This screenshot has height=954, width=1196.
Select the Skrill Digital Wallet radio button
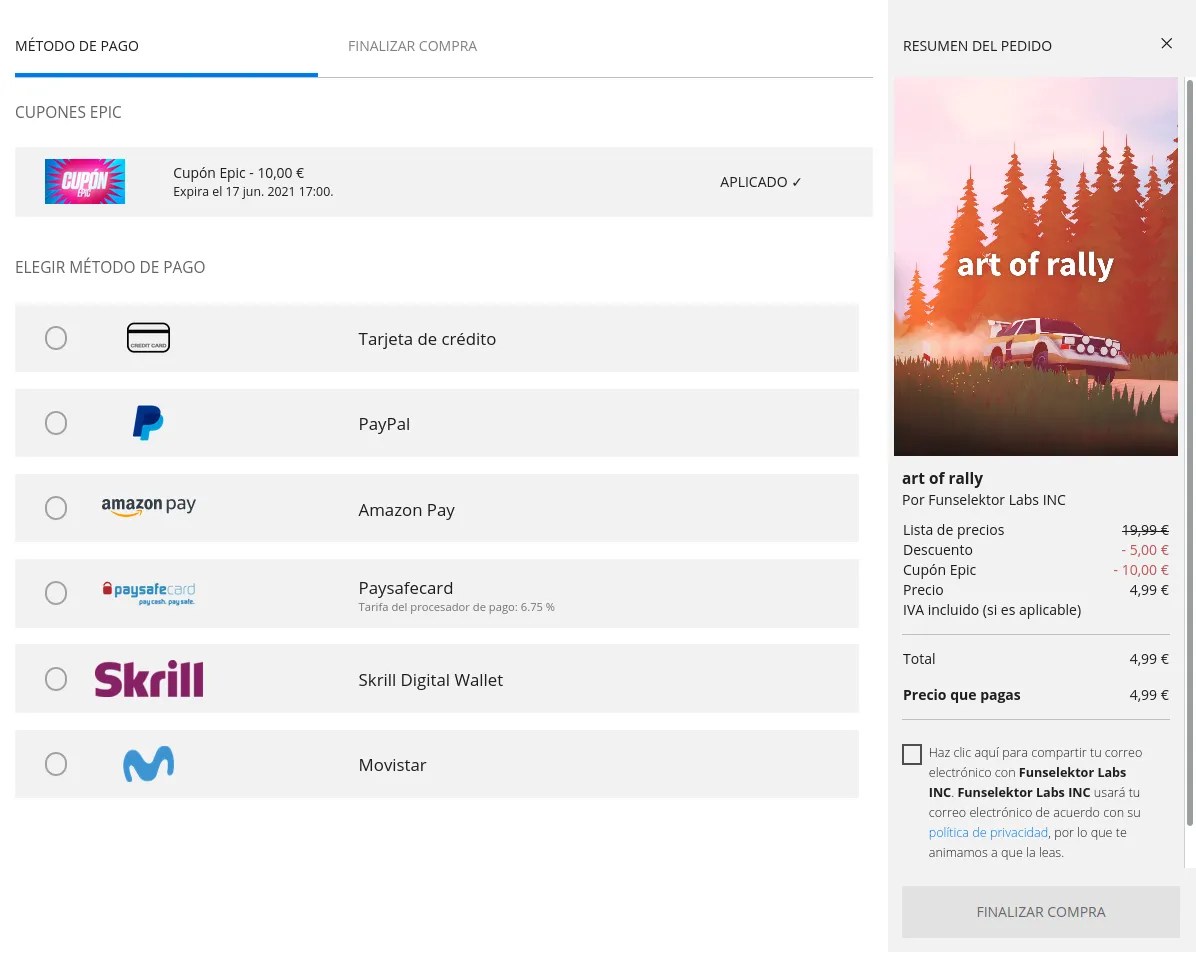(x=56, y=679)
